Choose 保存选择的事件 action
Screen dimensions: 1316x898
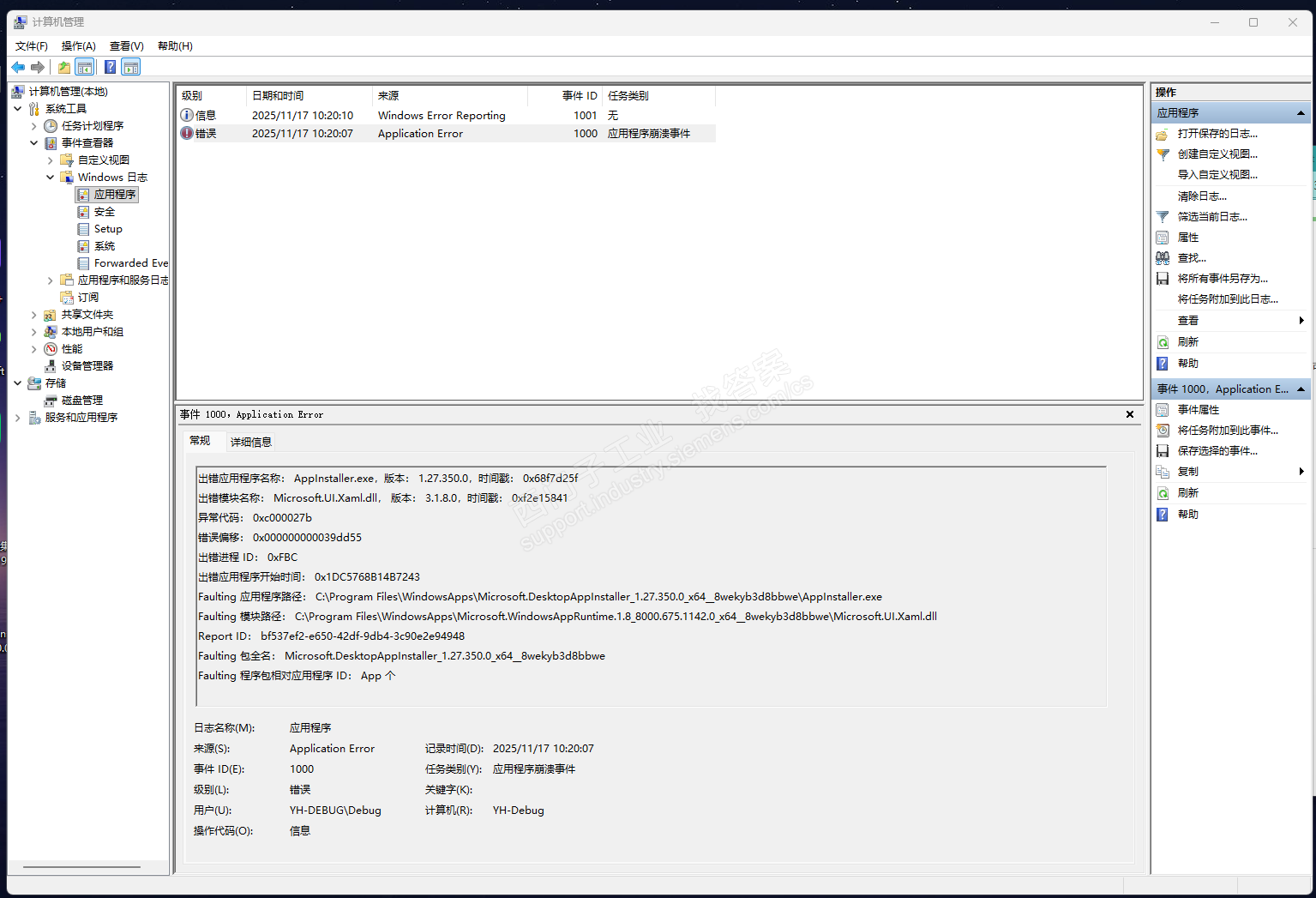pyautogui.click(x=1217, y=451)
